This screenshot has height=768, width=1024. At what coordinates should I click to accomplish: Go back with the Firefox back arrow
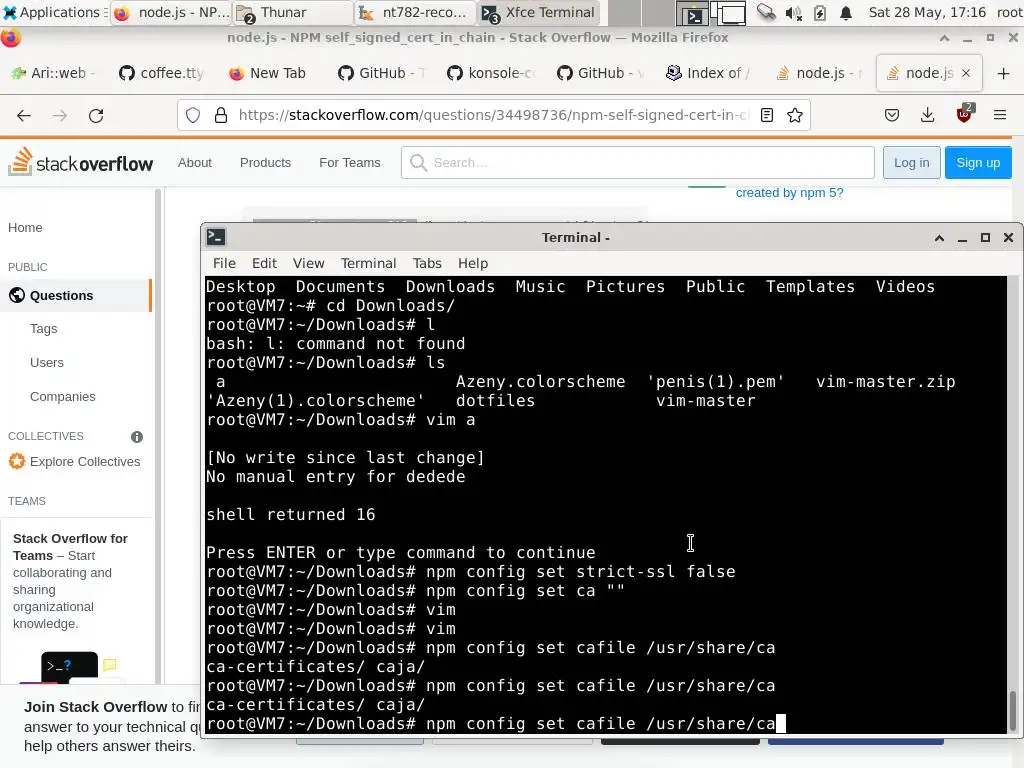tap(24, 116)
